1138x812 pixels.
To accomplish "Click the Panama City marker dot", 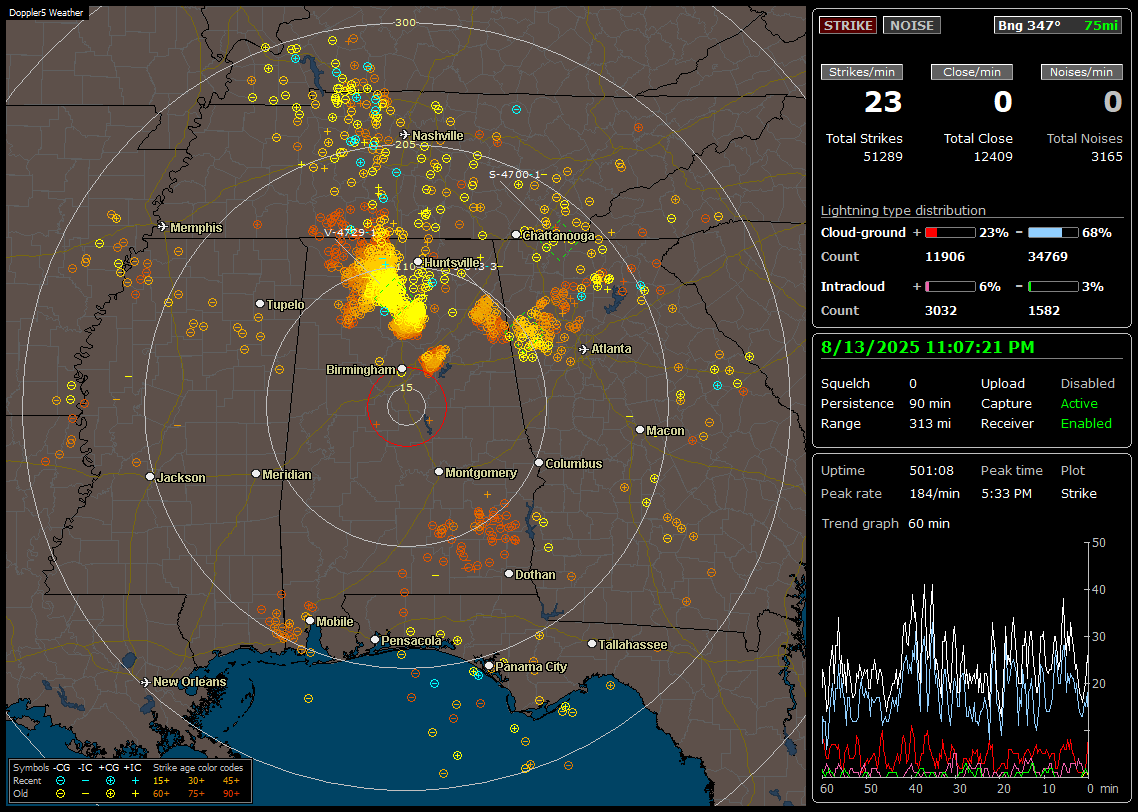I will [489, 665].
